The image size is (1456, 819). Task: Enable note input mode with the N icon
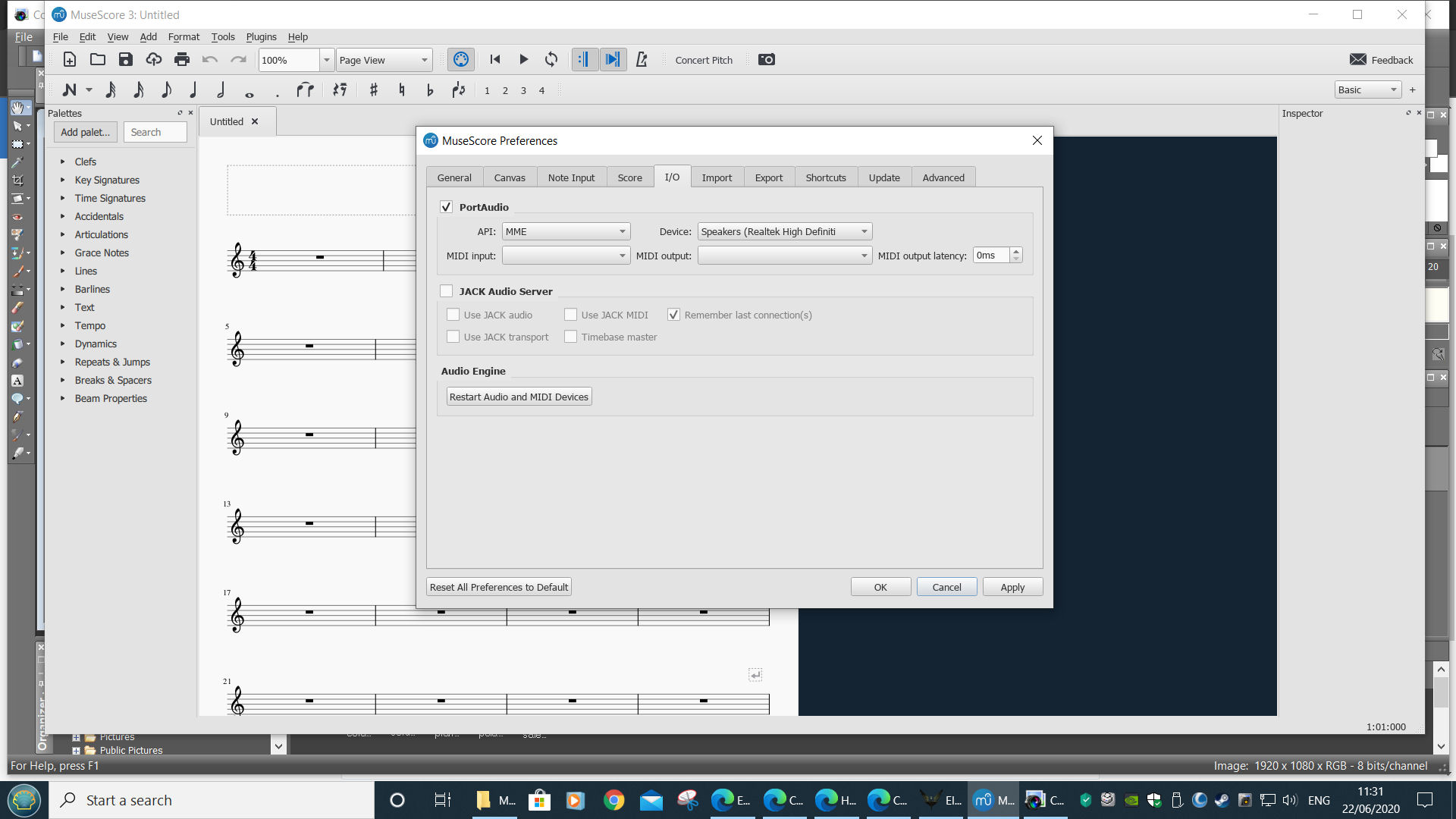point(69,90)
